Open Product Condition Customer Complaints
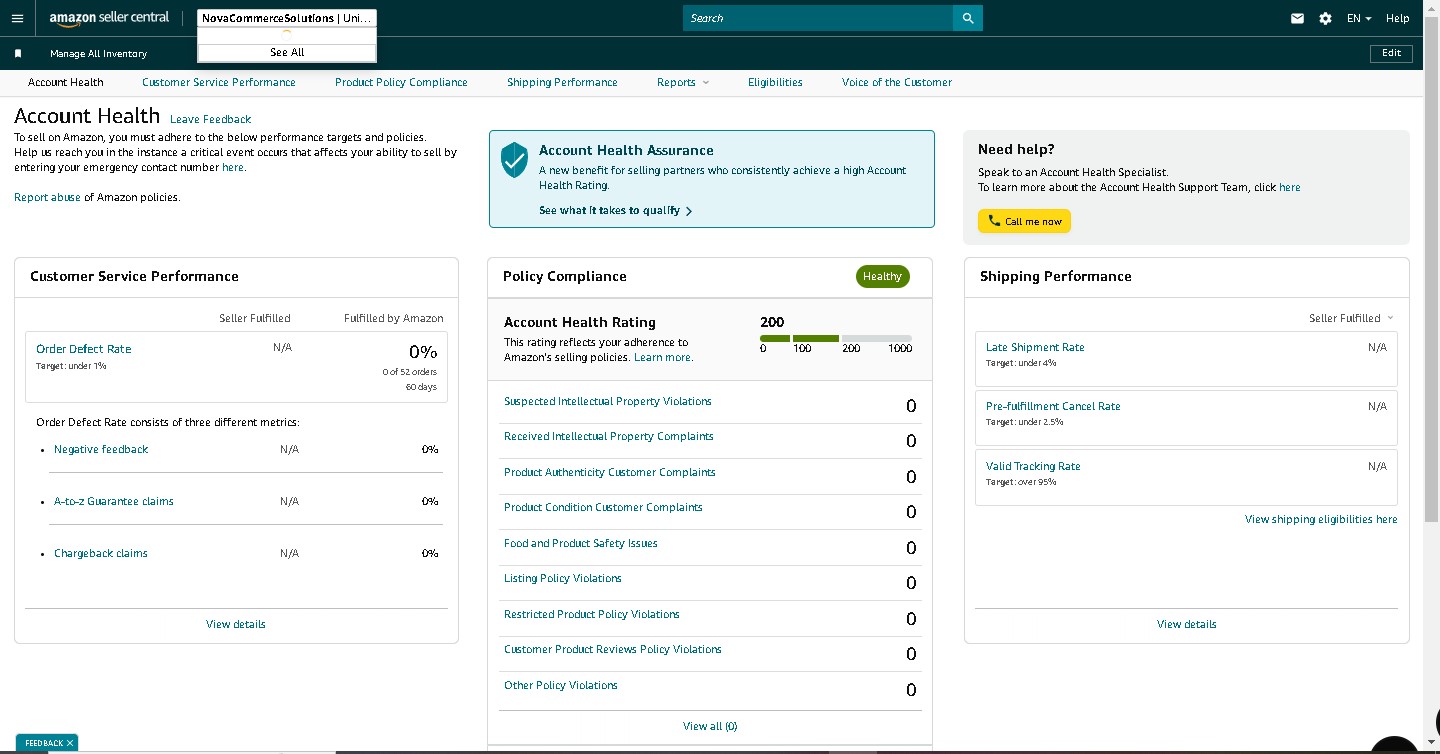The height and width of the screenshot is (754, 1440). click(603, 507)
